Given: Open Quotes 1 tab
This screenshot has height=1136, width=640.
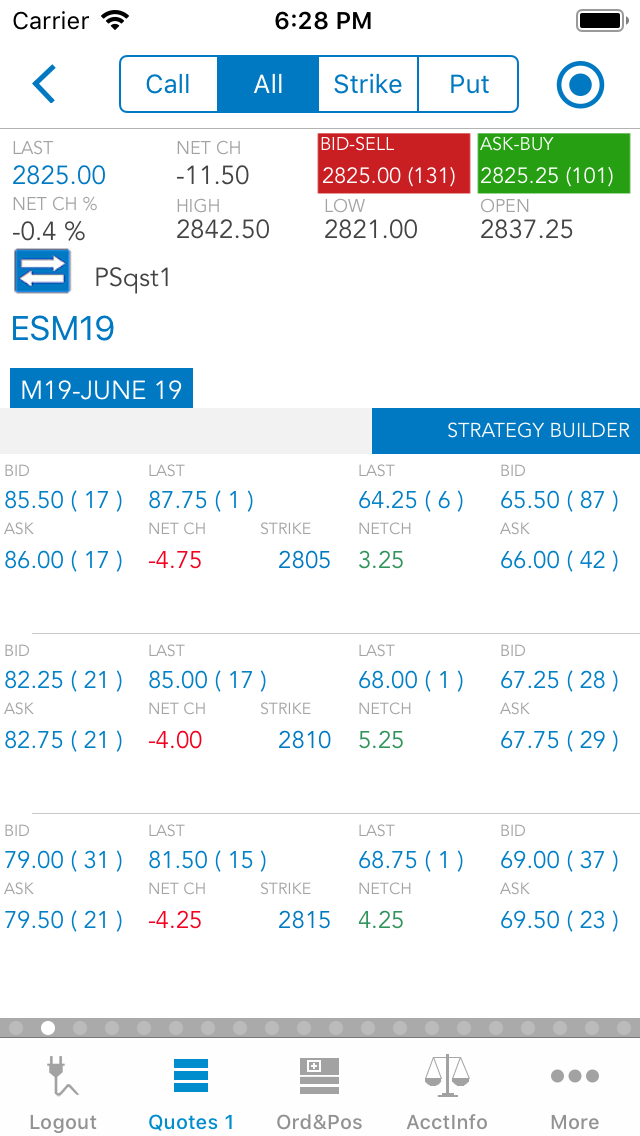Looking at the screenshot, I should pyautogui.click(x=191, y=1092).
